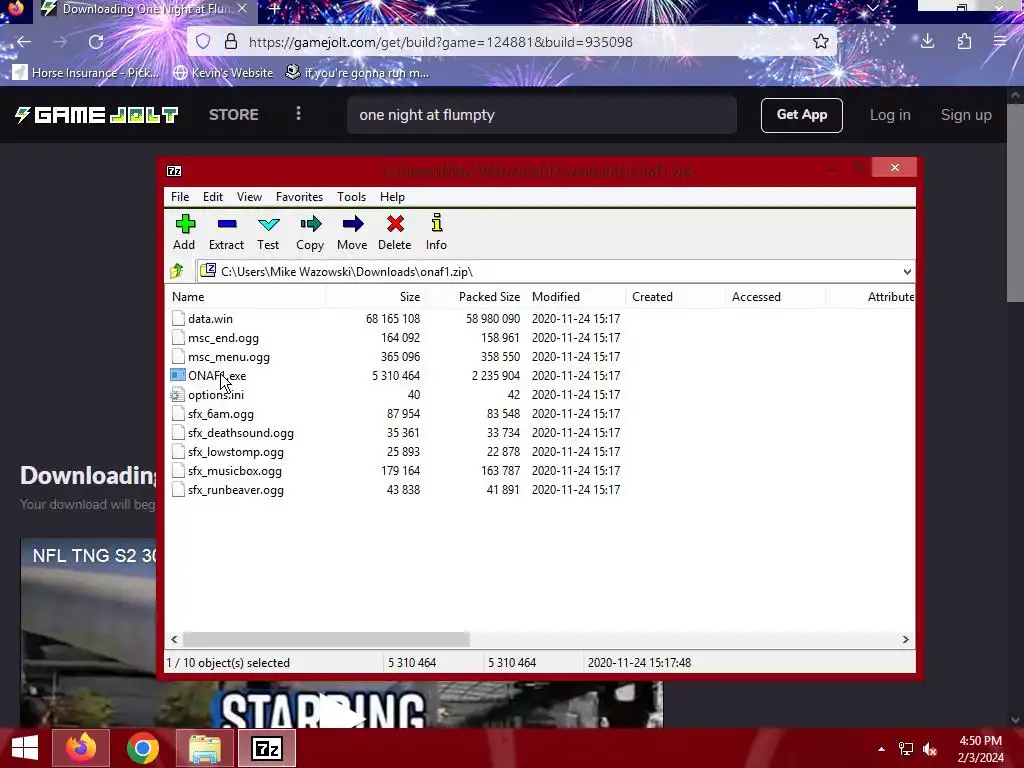Open the Edit menu in 7-Zip
1024x768 pixels.
tap(213, 197)
